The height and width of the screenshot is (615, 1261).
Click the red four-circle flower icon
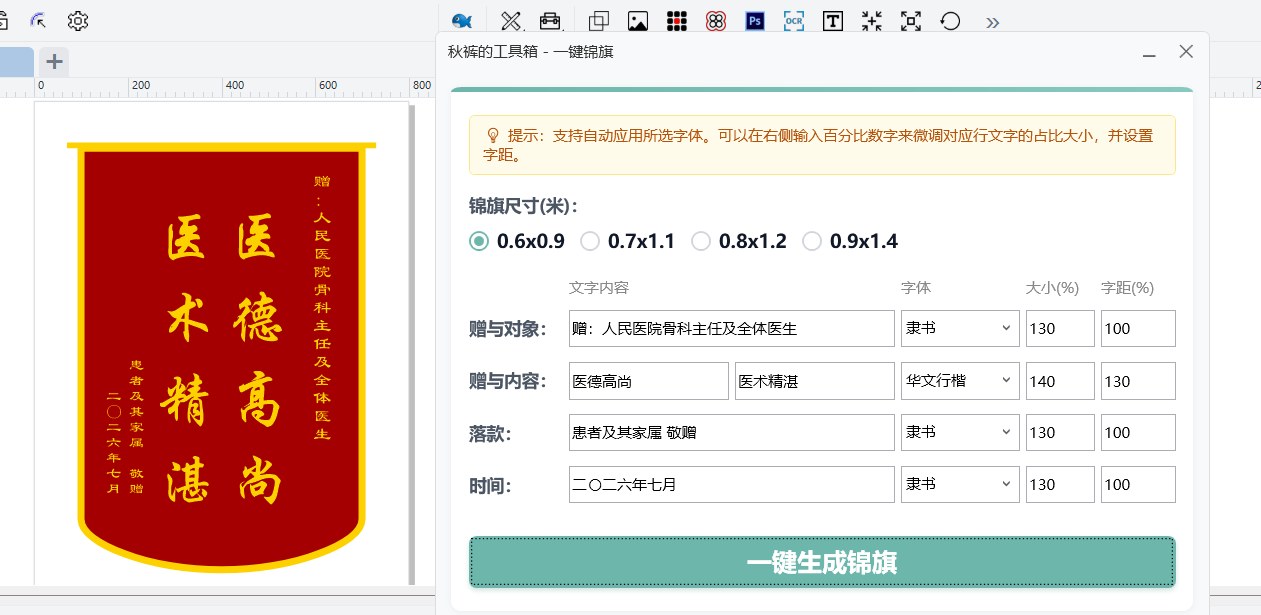coord(715,21)
